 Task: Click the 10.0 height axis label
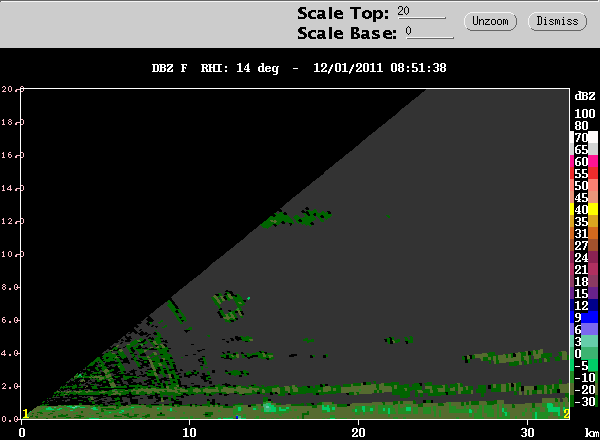pyautogui.click(x=11, y=254)
